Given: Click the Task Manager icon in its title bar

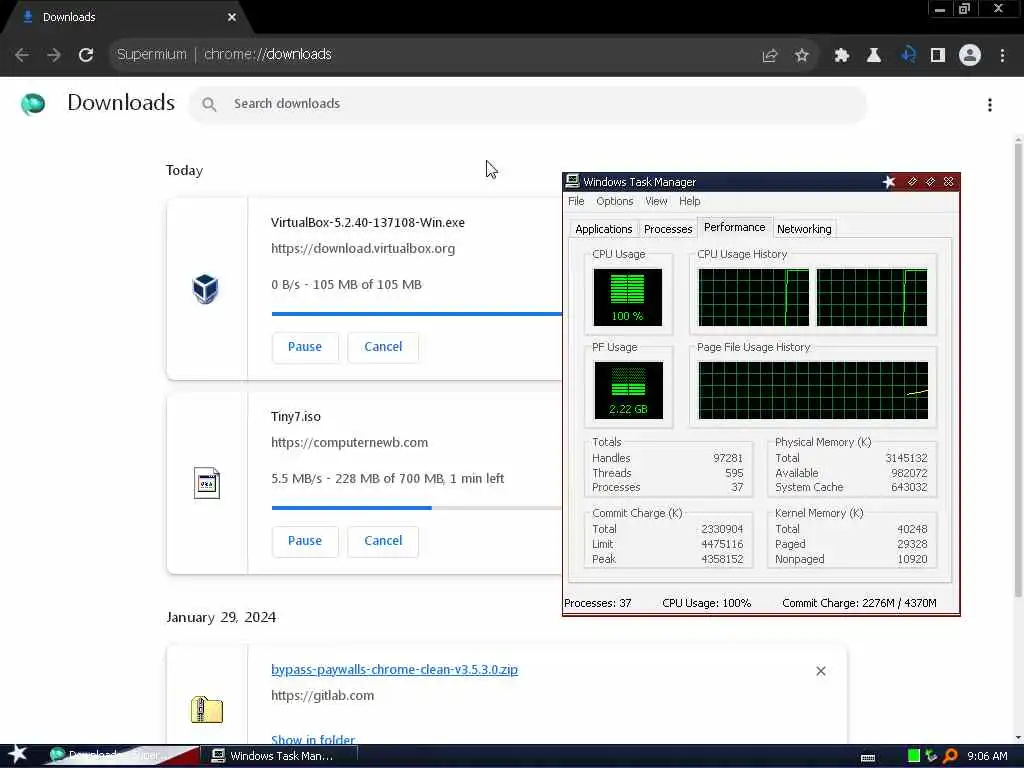Looking at the screenshot, I should pos(573,182).
